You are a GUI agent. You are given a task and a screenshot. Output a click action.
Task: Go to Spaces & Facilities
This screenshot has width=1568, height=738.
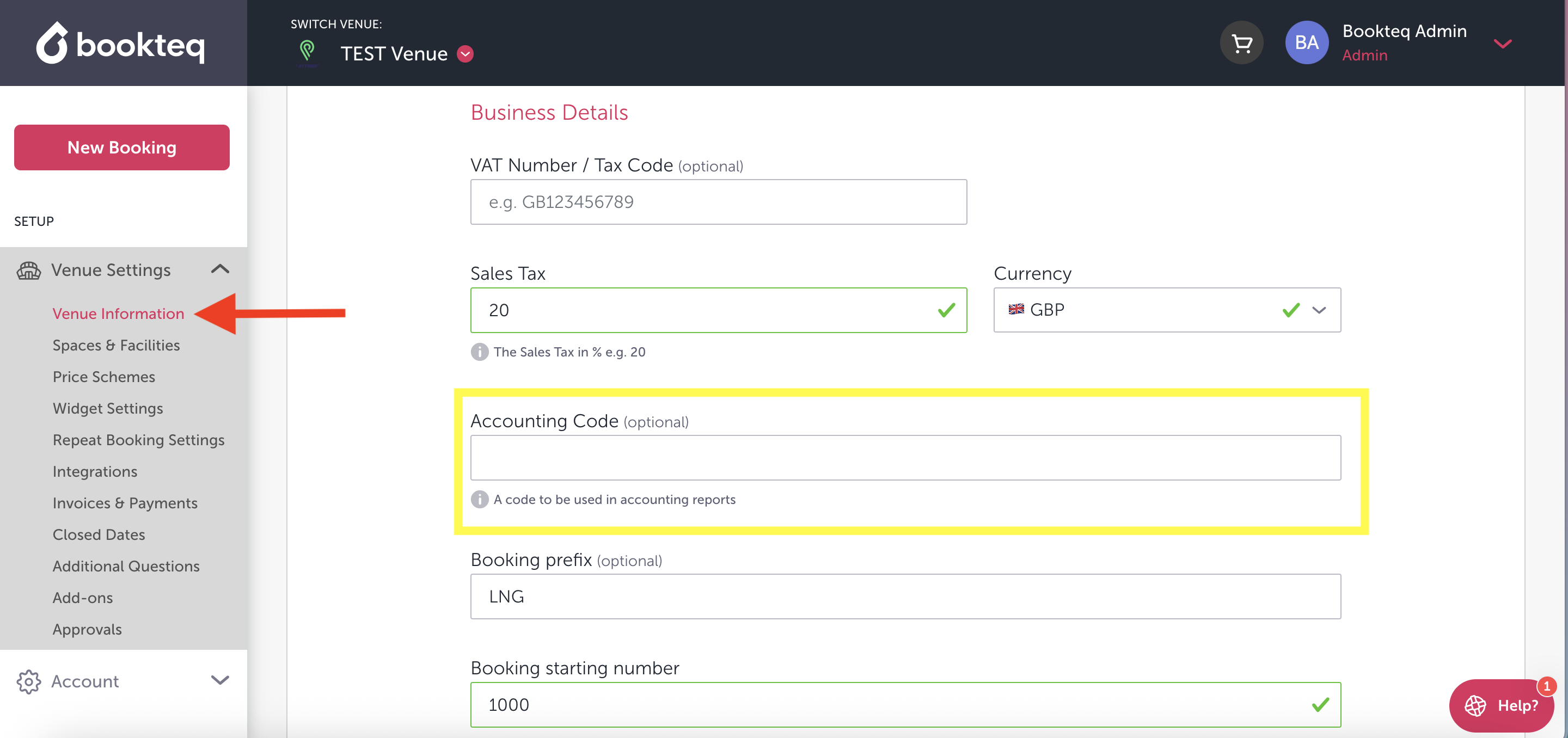click(x=117, y=345)
